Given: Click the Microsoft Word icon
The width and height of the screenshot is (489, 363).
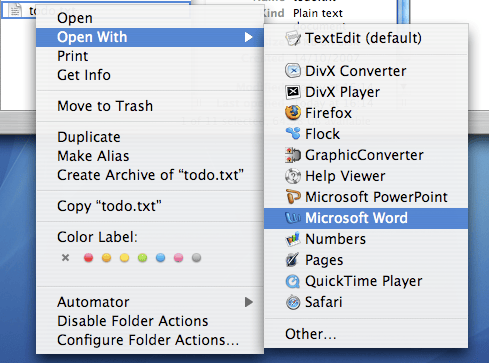Looking at the screenshot, I should click(293, 218).
